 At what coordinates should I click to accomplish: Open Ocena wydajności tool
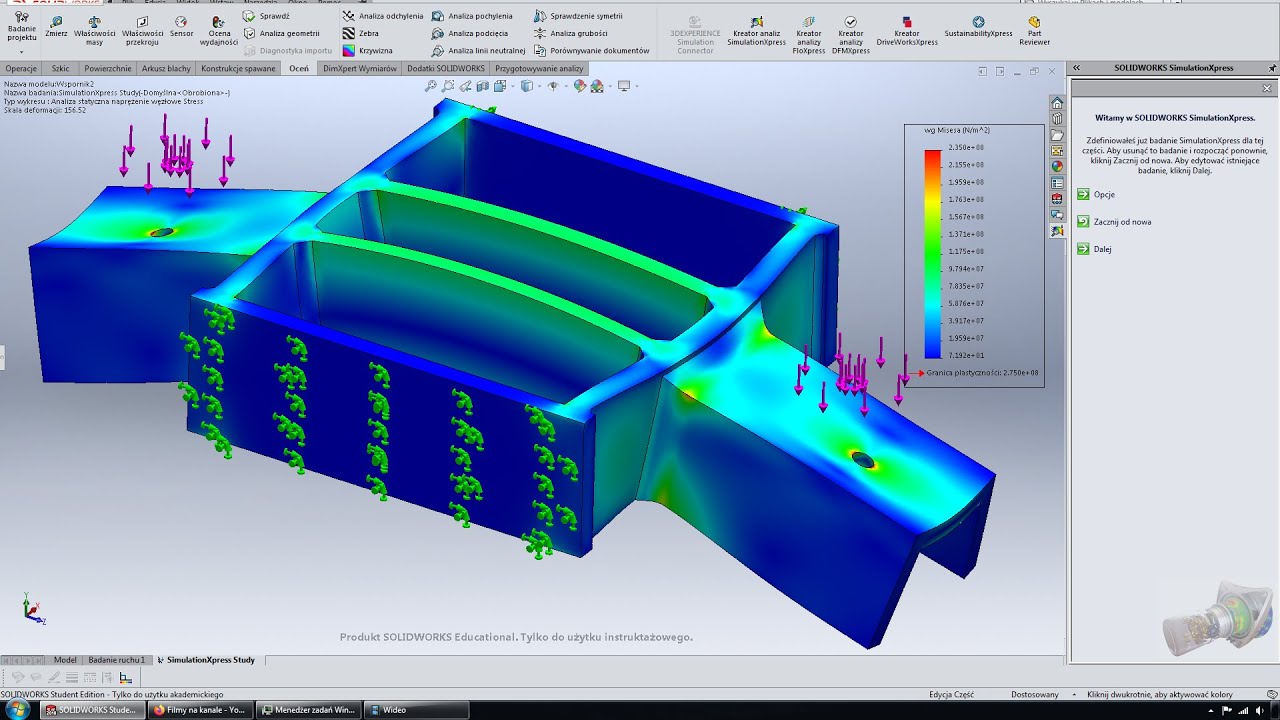218,32
